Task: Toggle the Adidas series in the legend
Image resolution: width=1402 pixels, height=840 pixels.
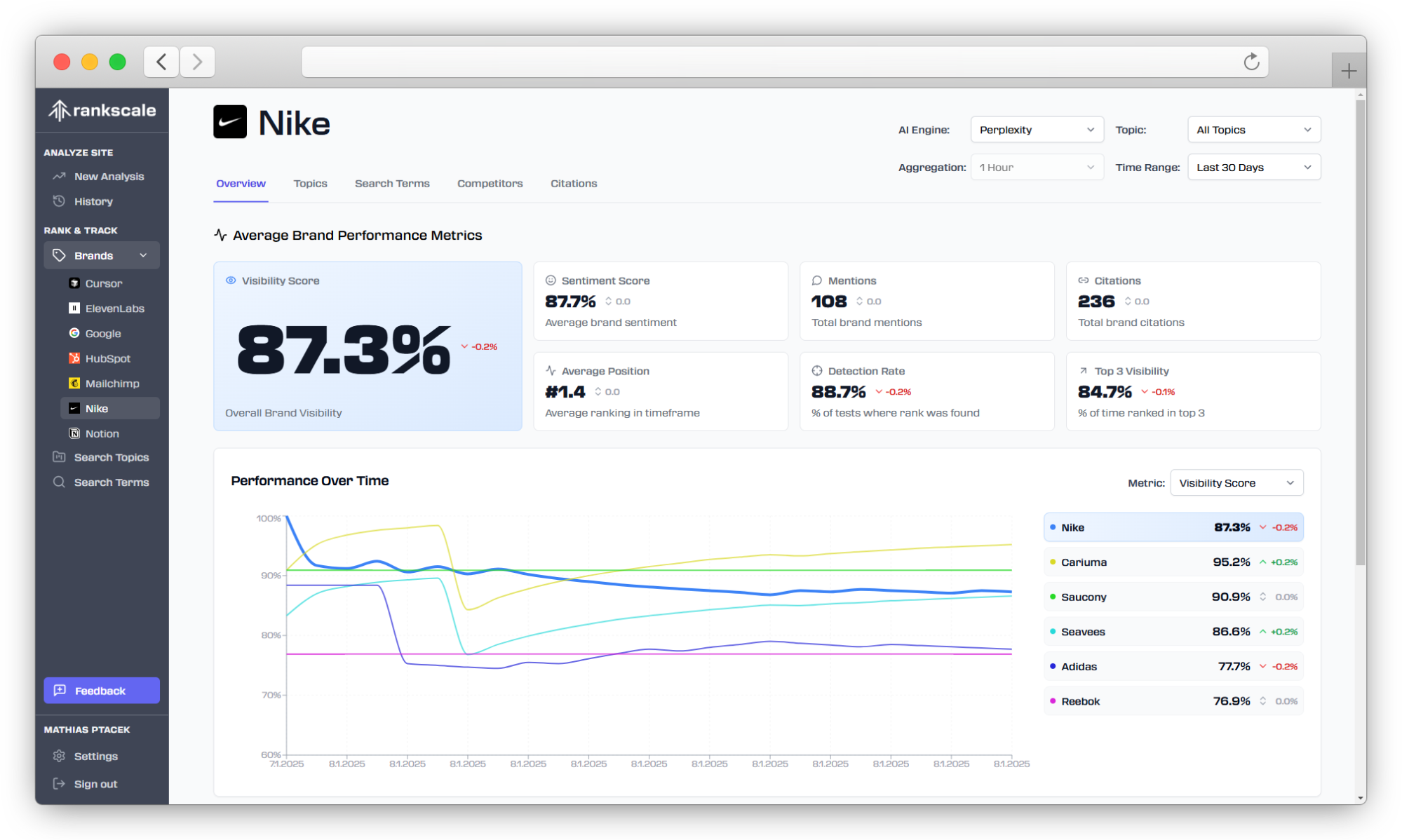Action: tap(1173, 666)
